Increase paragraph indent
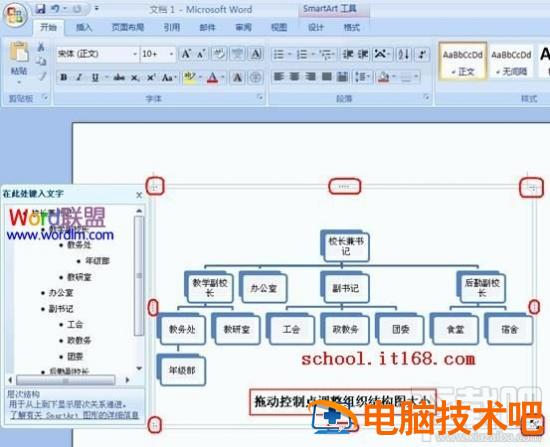 [363, 54]
